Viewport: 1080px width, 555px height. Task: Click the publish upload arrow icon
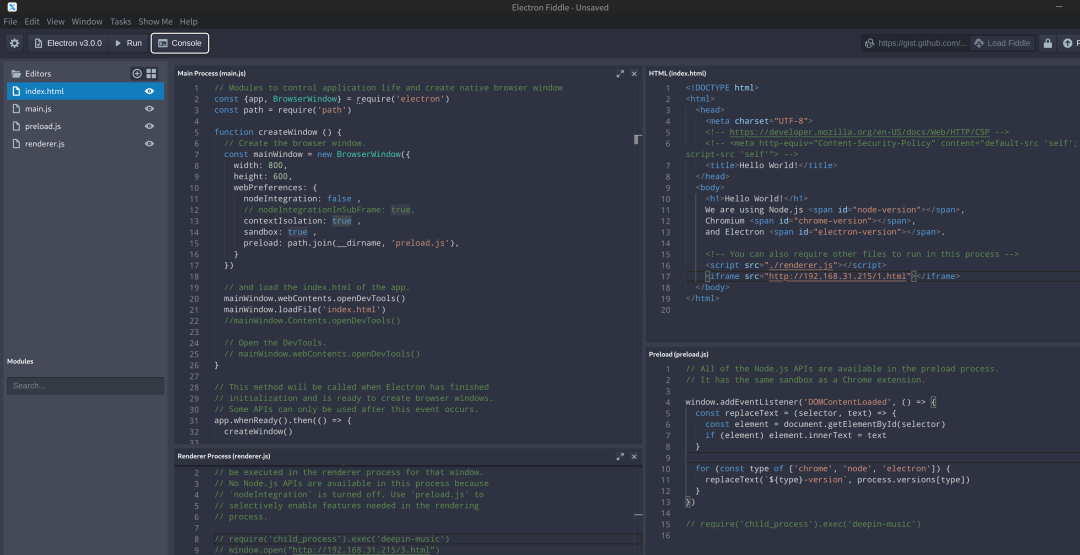(1068, 43)
